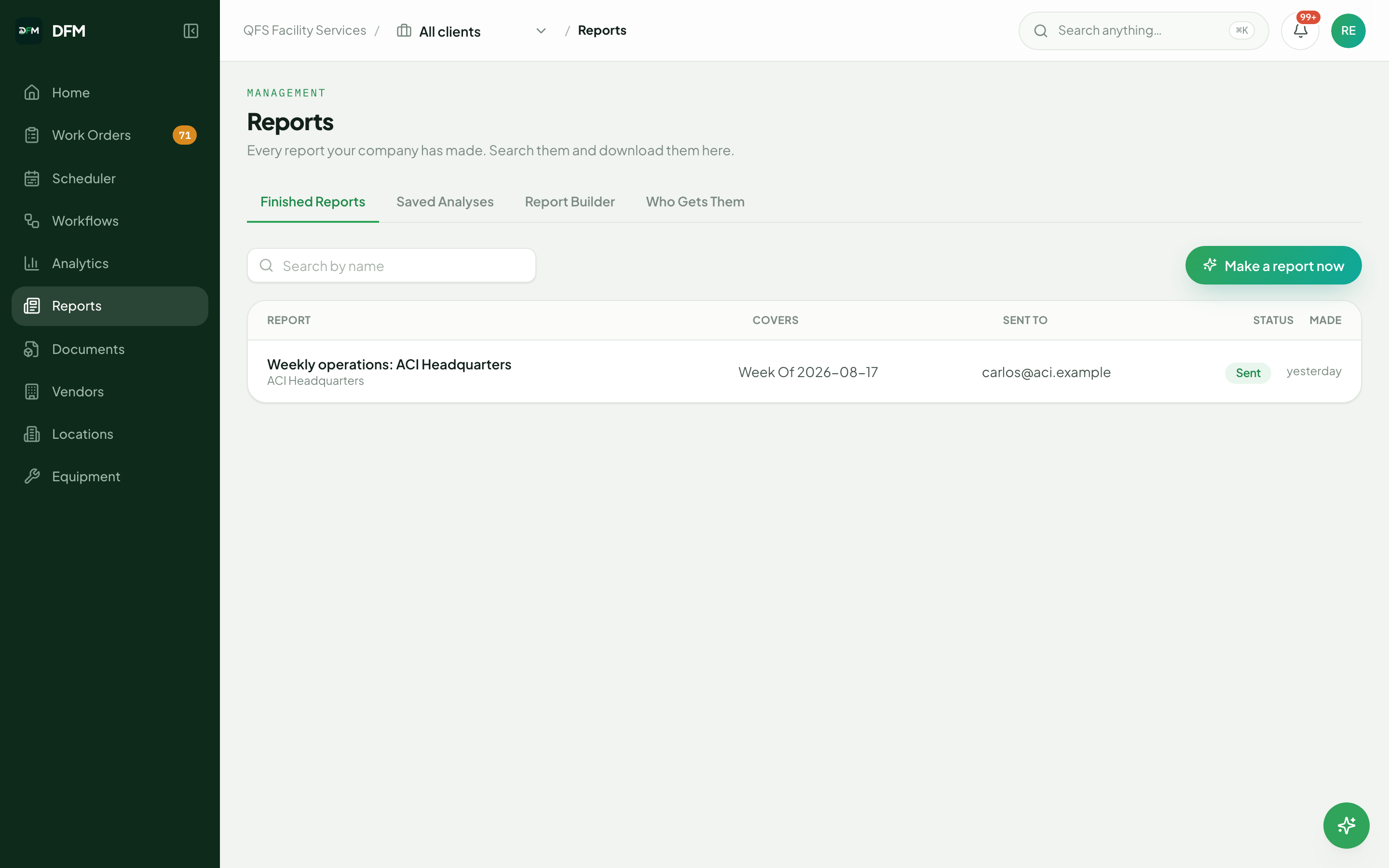Click the Analytics bar chart icon
1389x868 pixels.
click(x=32, y=263)
